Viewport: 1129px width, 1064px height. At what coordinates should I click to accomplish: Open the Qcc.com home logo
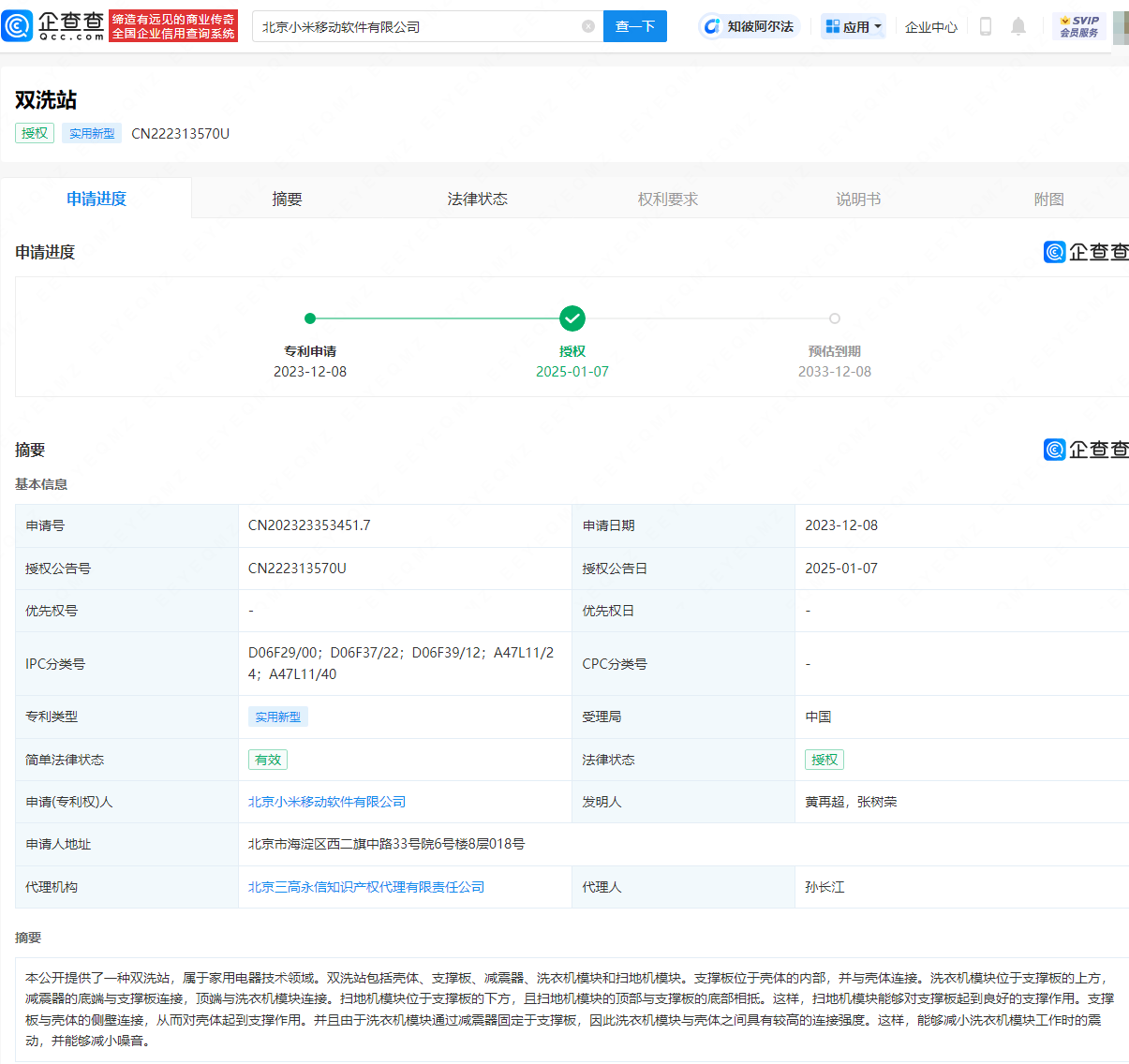(x=53, y=26)
